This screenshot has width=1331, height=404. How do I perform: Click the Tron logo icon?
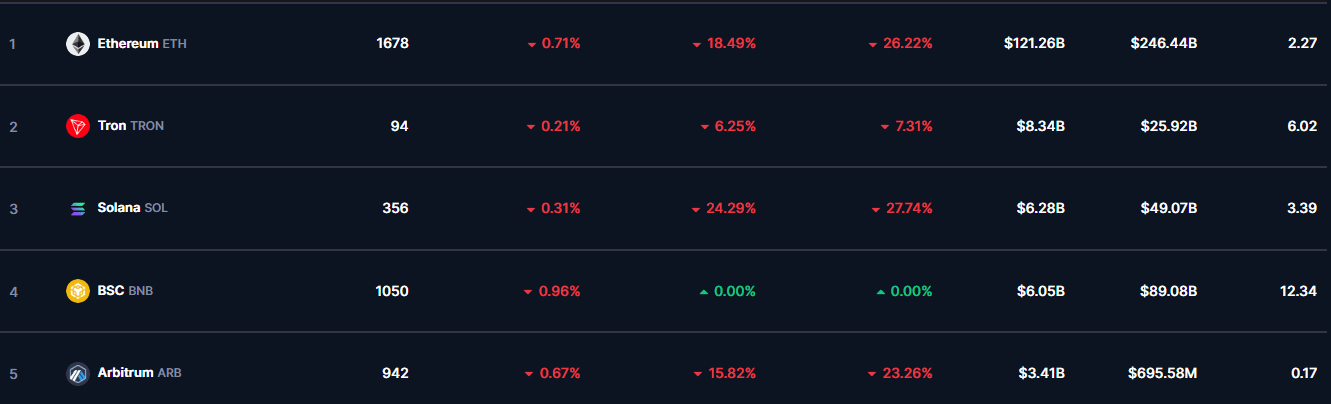click(x=78, y=126)
